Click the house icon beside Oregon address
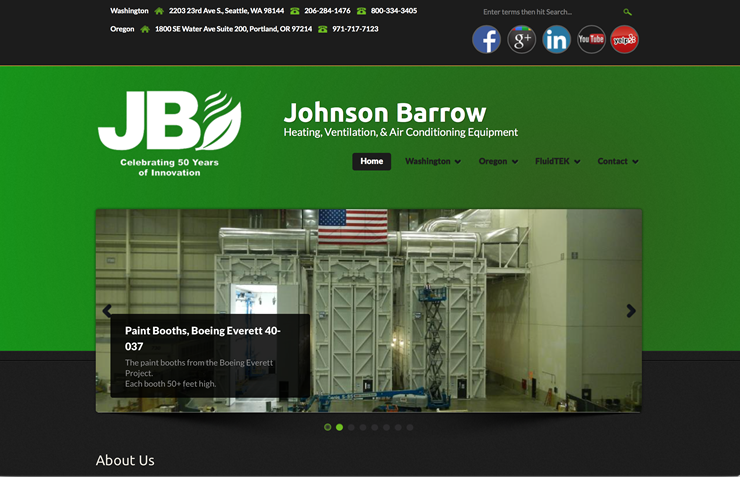Image resolution: width=740 pixels, height=477 pixels. [x=145, y=29]
